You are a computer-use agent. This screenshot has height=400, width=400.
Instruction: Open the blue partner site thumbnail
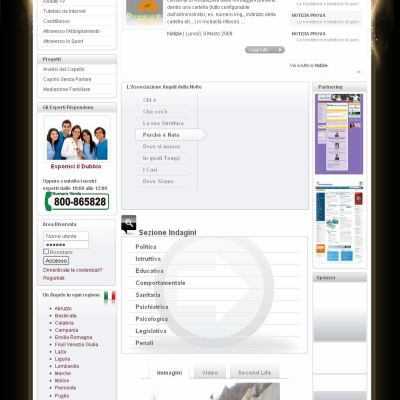pyautogui.click(x=339, y=222)
